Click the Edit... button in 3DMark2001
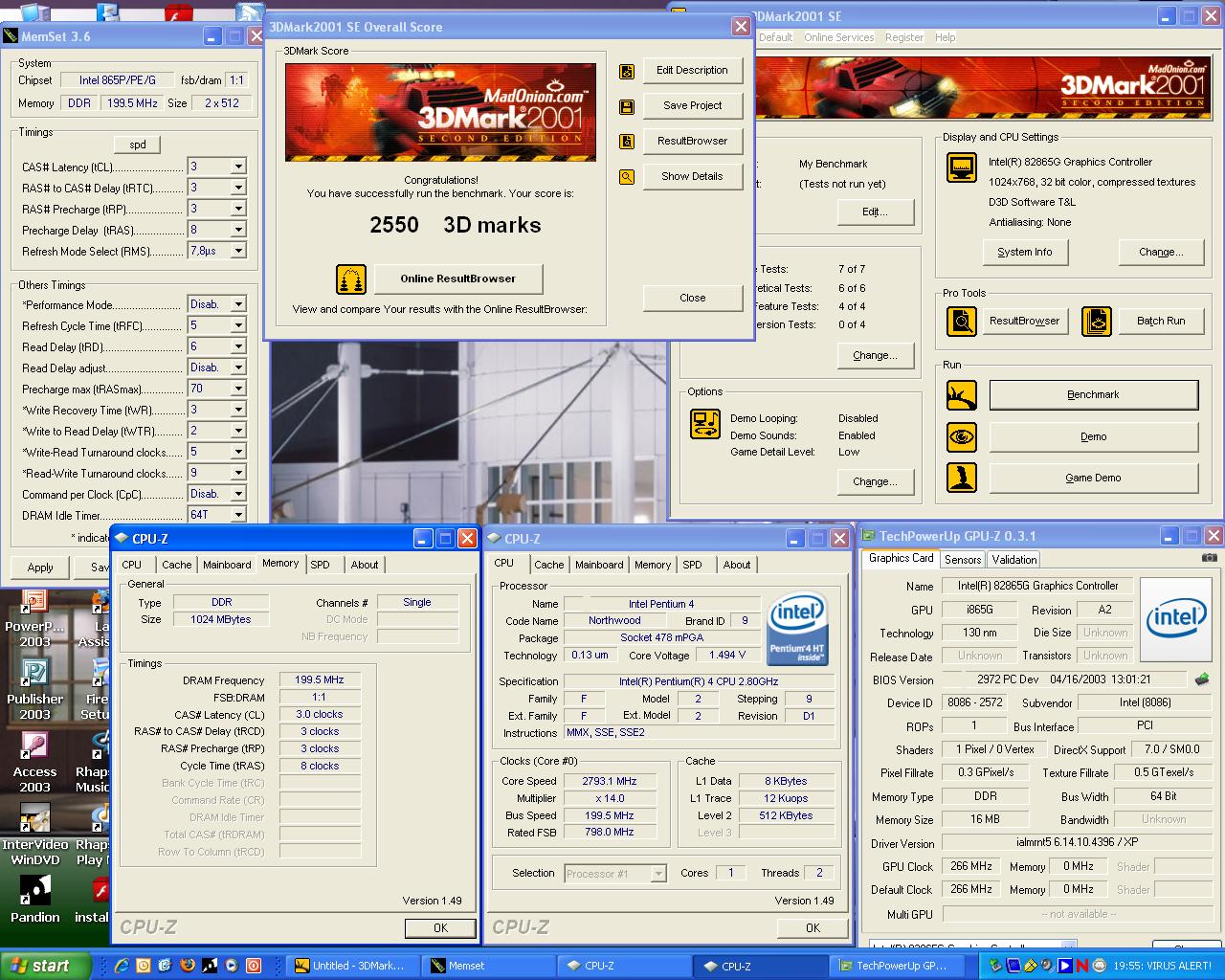 (876, 212)
